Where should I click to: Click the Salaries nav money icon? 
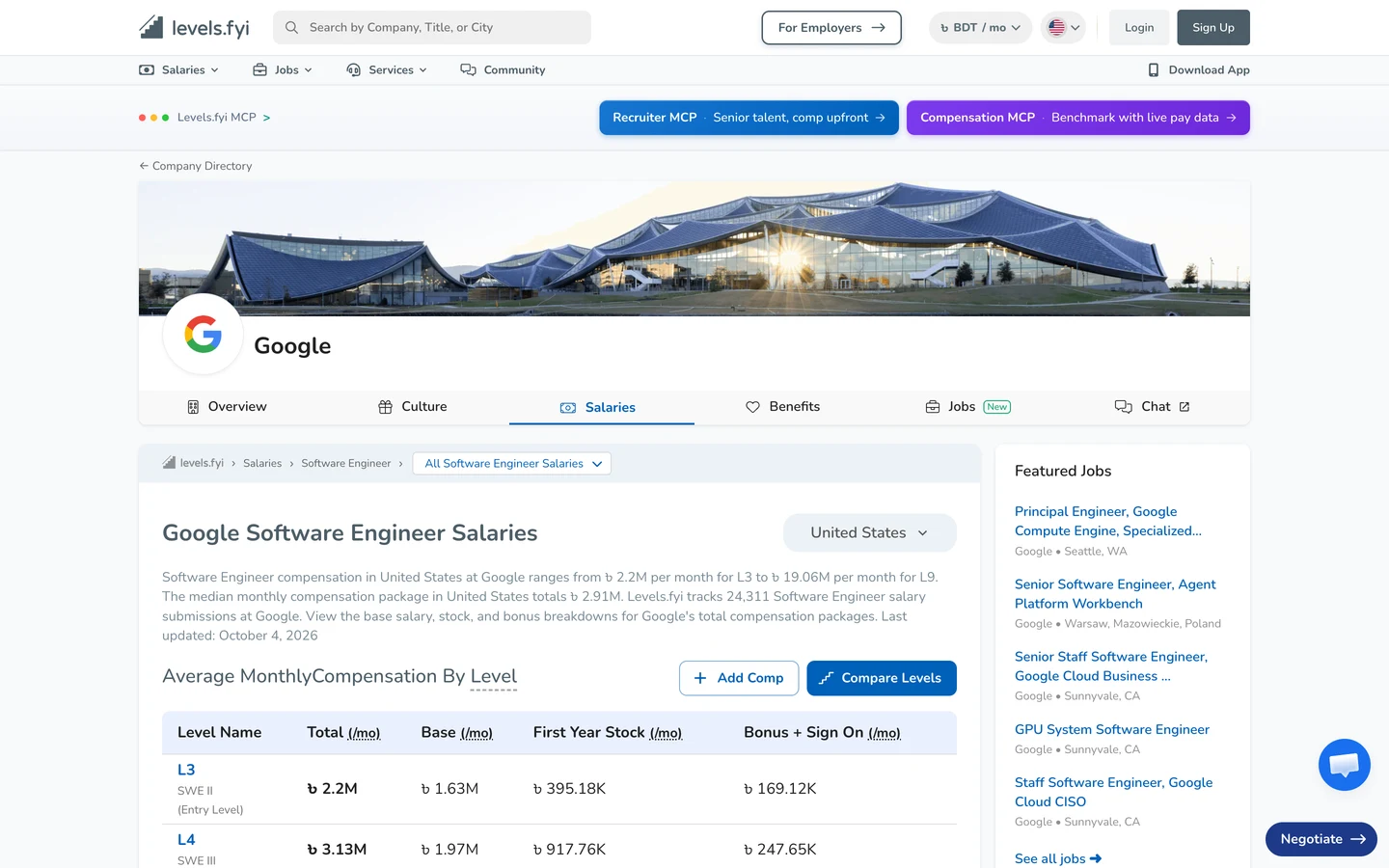pyautogui.click(x=147, y=69)
